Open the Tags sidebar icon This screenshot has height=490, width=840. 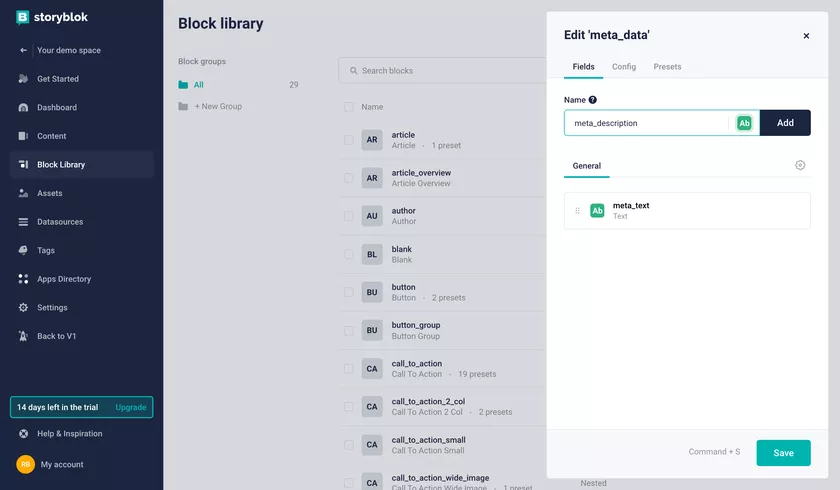coord(23,250)
